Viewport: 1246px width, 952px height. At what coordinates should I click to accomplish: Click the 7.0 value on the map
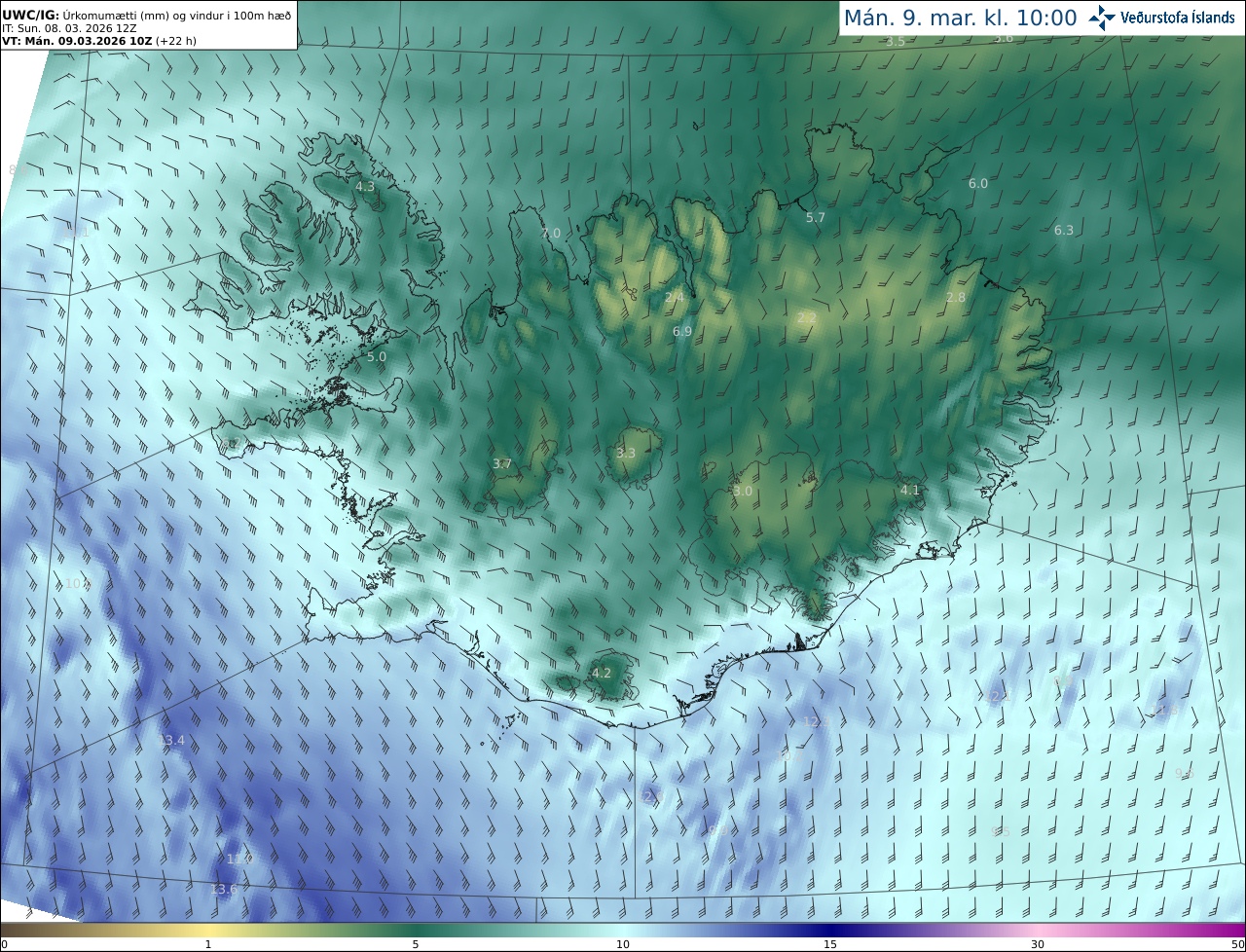pos(551,234)
